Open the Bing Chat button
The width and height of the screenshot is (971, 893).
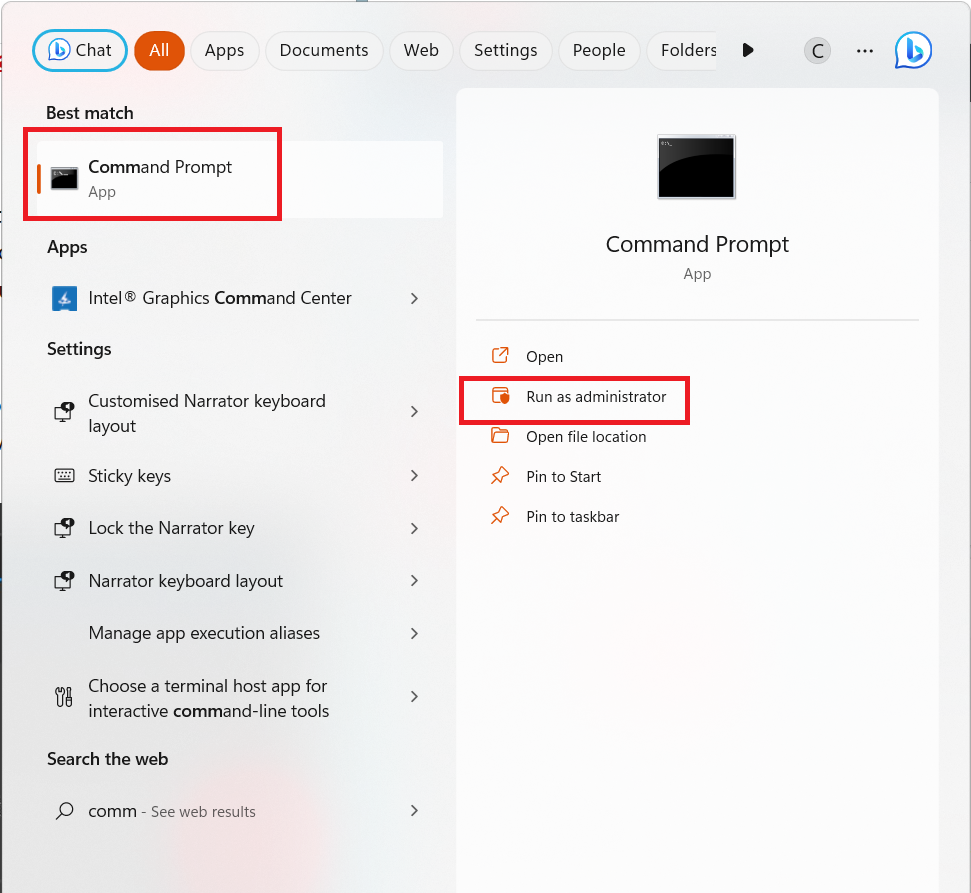(80, 50)
